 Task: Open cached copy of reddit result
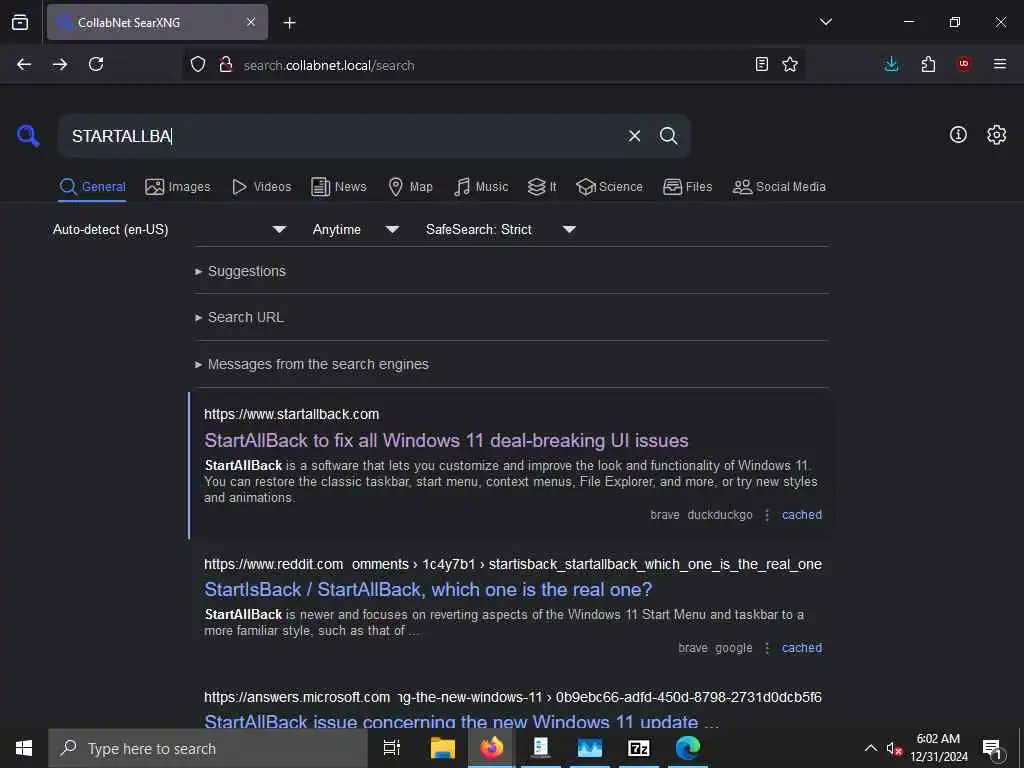coord(801,648)
